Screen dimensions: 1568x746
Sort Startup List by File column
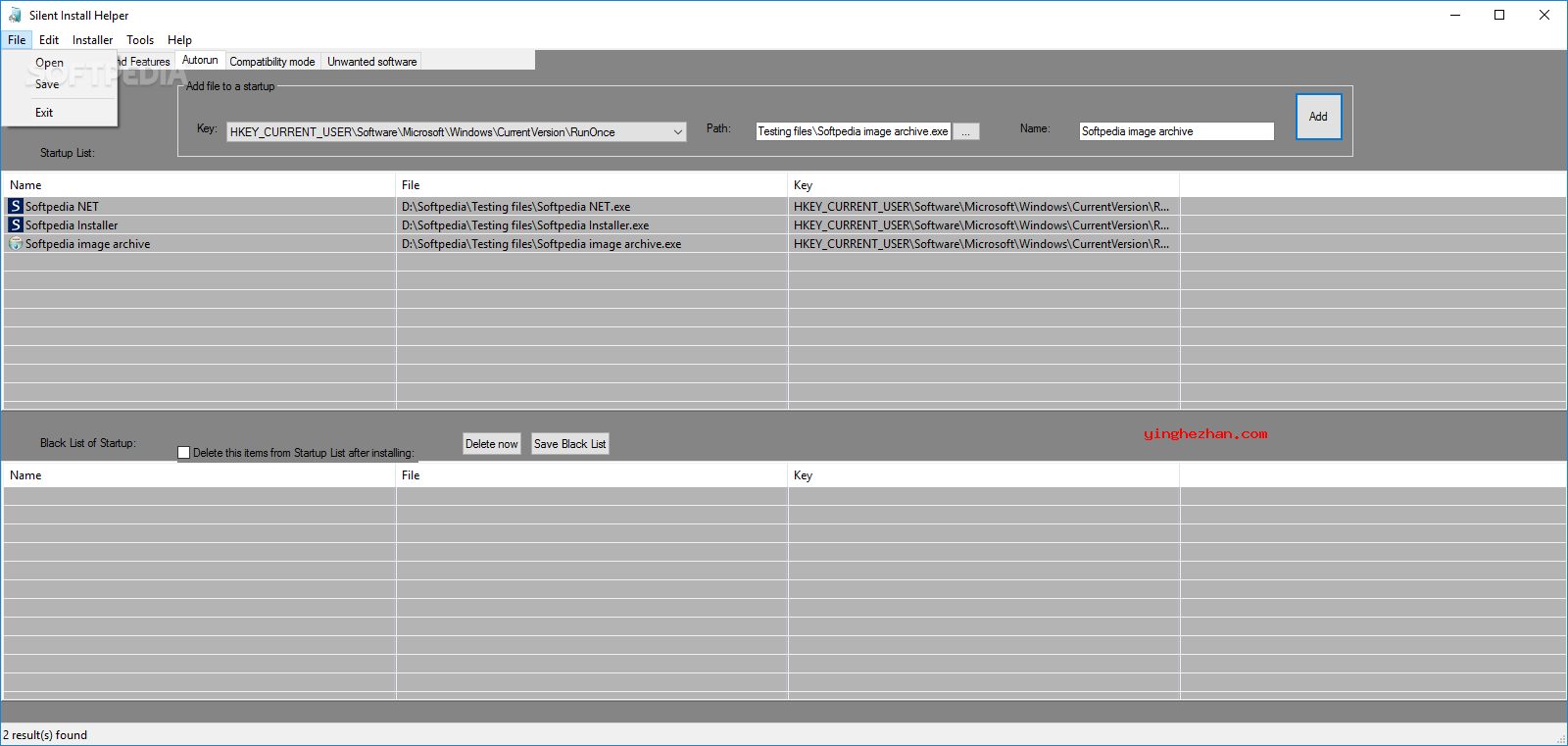click(x=592, y=185)
